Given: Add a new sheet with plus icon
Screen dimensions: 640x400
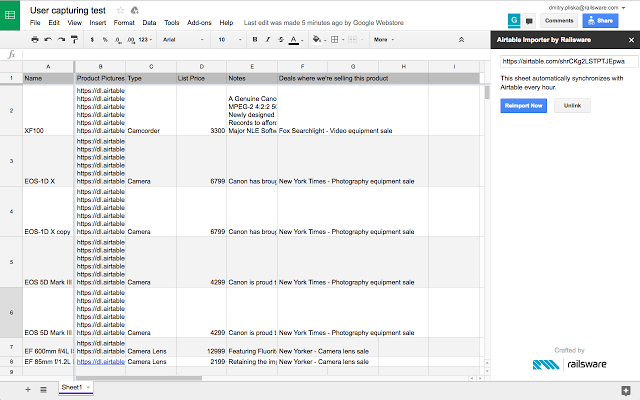Looking at the screenshot, I should click(28, 389).
